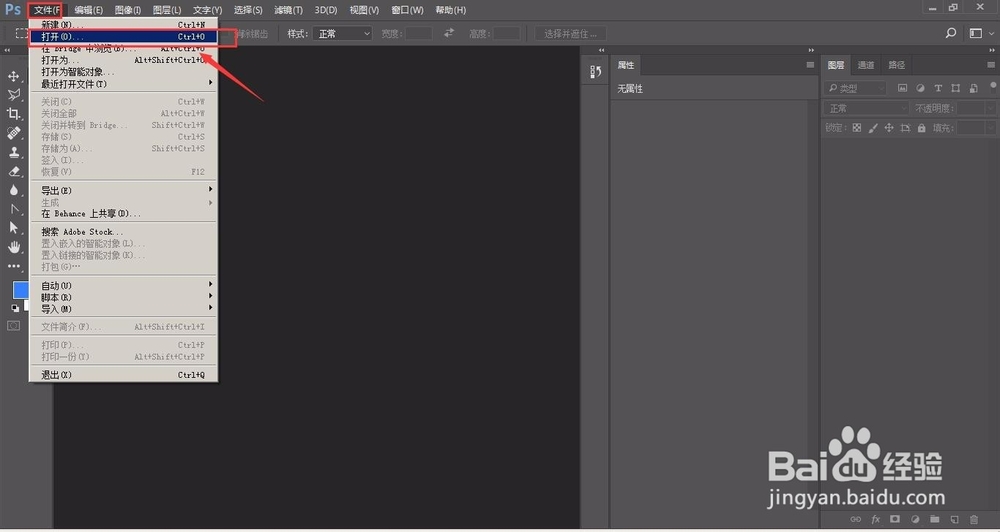Viewport: 1000px width, 532px height.
Task: Open the History panel icon
Action: pyautogui.click(x=596, y=72)
